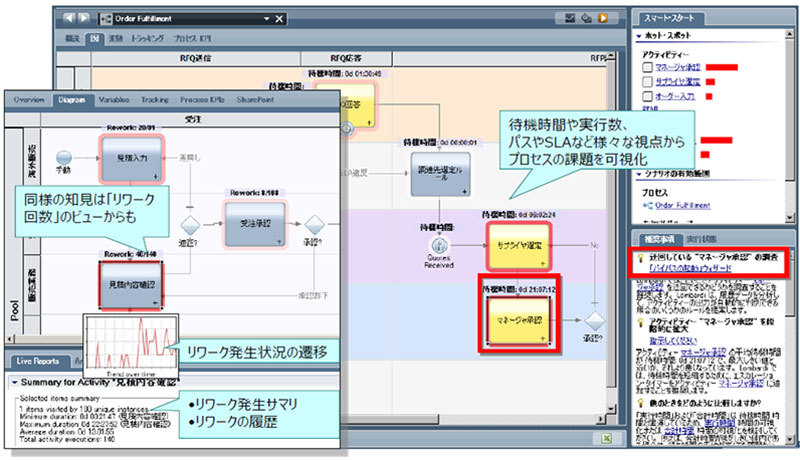Expand the 見積入力 subprocess plus icon
Screen dimensions: 800x460
coord(156,176)
